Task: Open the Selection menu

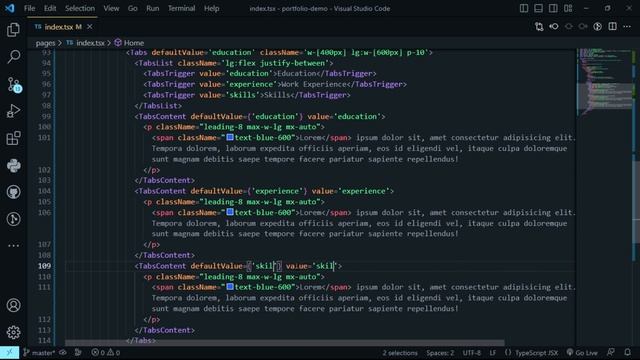Action: click(x=80, y=8)
